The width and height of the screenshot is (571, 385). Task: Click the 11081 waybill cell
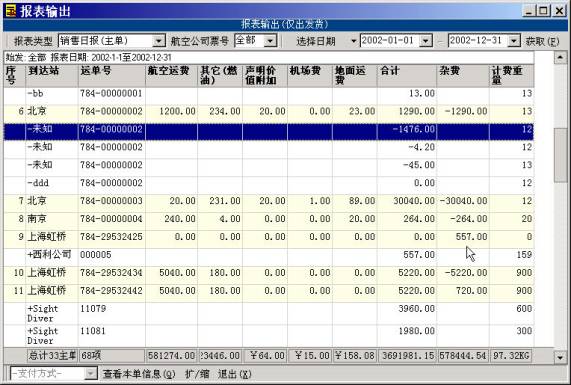[x=112, y=335]
